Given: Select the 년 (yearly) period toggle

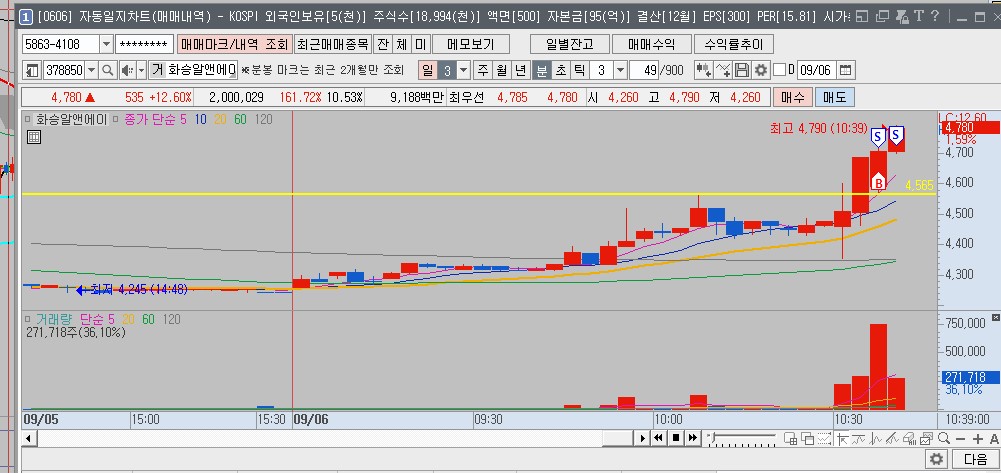Looking at the screenshot, I should (522, 70).
